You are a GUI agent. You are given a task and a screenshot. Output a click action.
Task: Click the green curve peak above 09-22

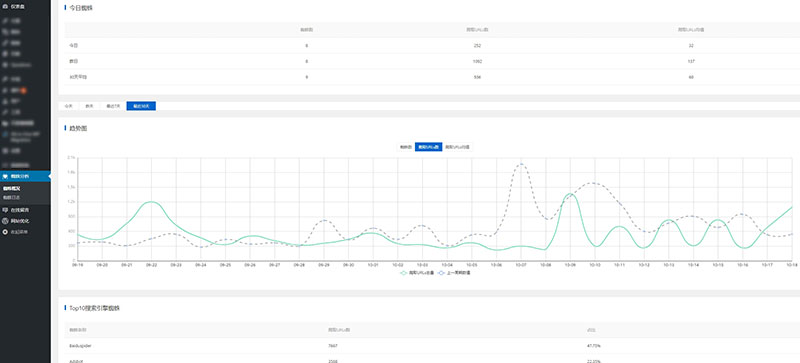151,202
